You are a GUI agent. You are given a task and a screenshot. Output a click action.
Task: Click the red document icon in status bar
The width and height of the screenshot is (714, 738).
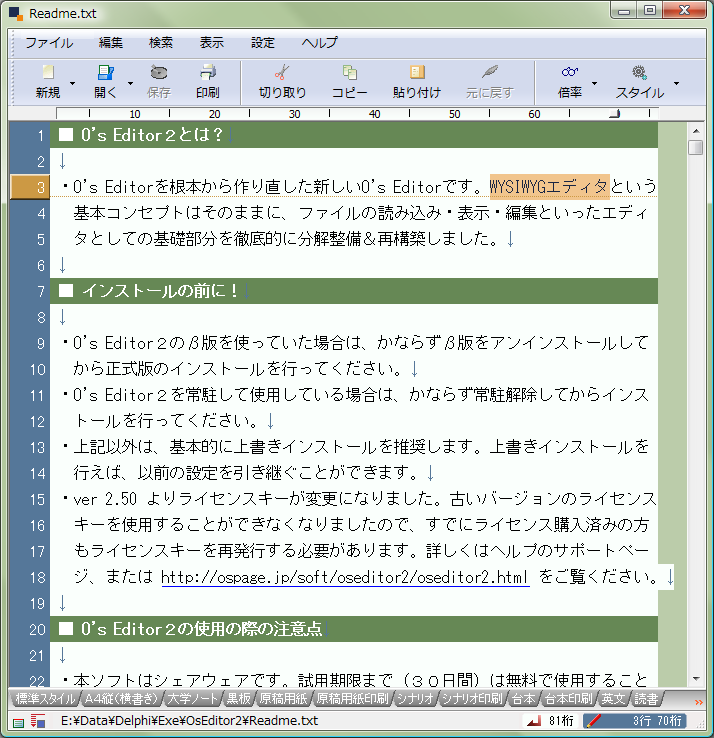[x=38, y=721]
